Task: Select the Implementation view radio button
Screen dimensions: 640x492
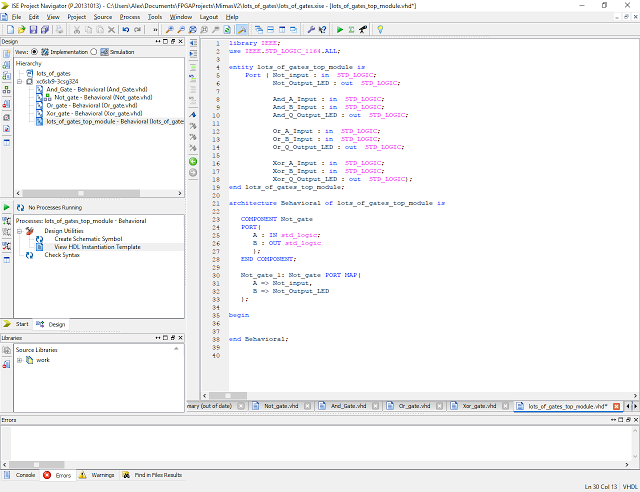Action: point(35,51)
